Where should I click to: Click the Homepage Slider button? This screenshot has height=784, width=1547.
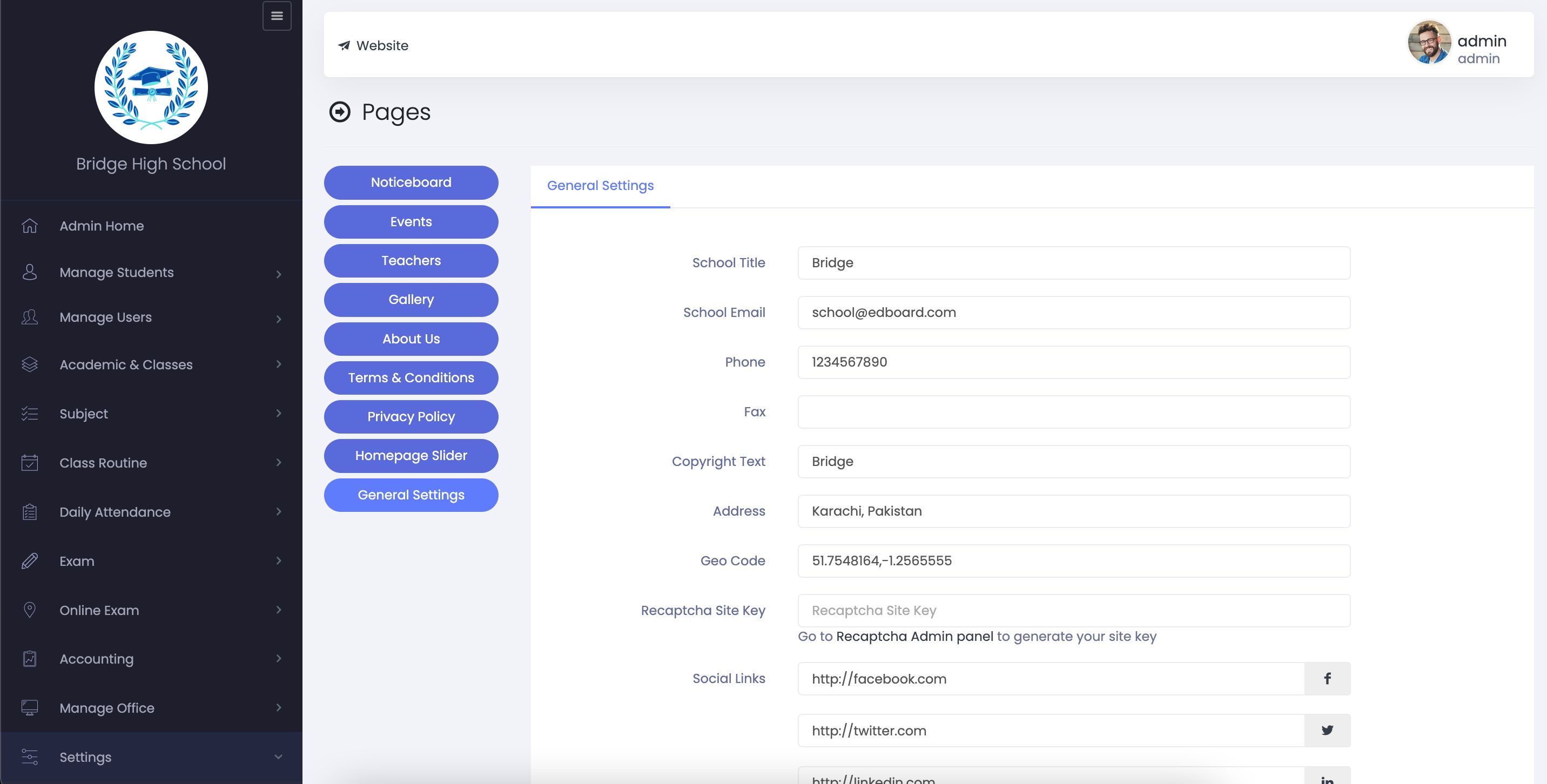411,456
